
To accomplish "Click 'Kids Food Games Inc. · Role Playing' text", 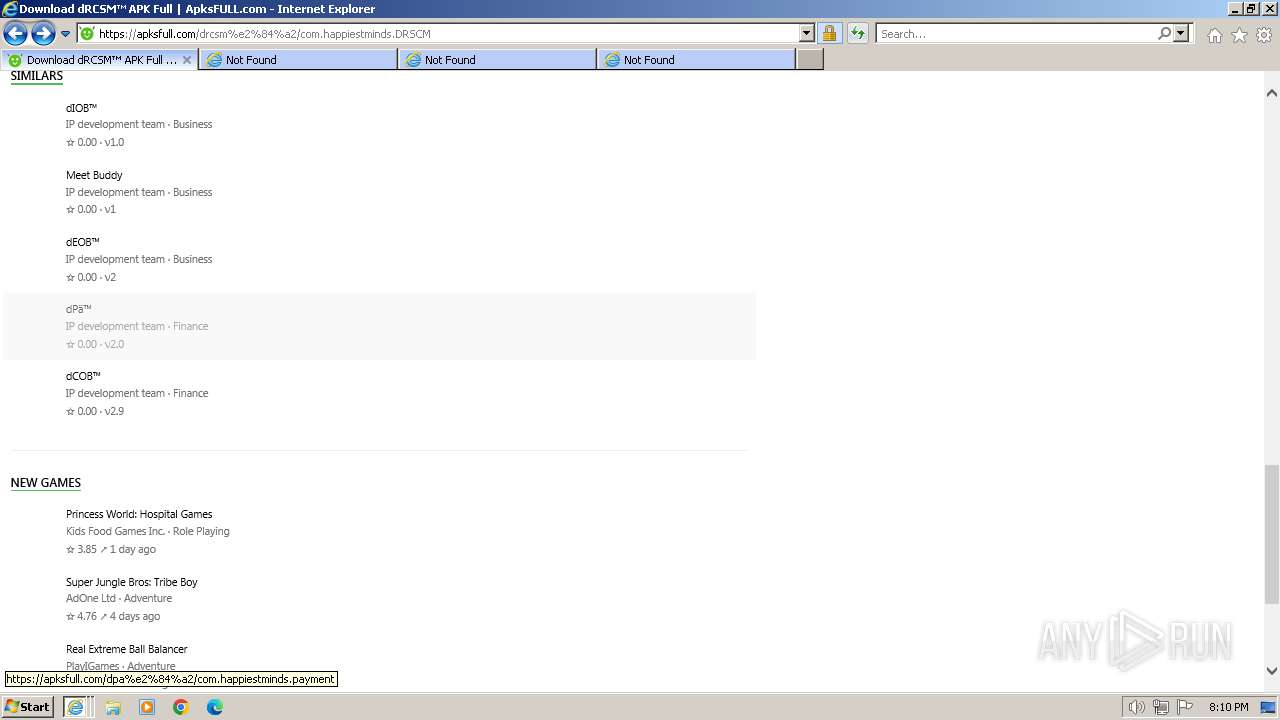I will coord(148,532).
